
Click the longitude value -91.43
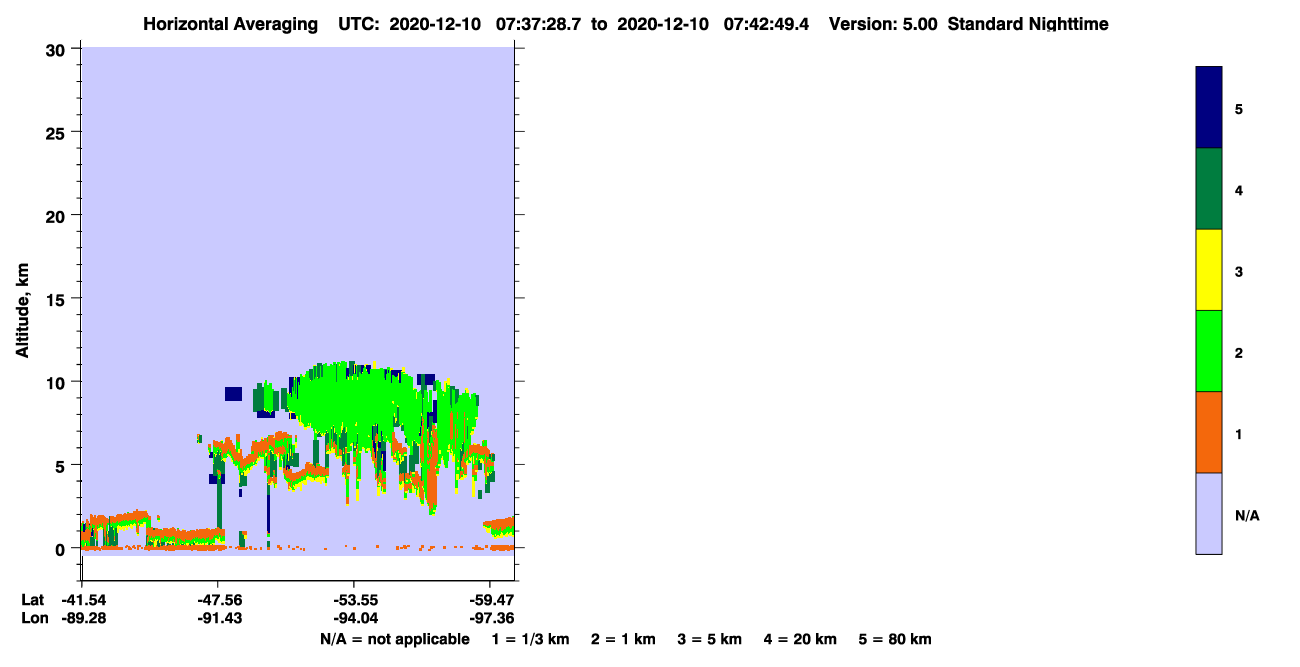[218, 619]
